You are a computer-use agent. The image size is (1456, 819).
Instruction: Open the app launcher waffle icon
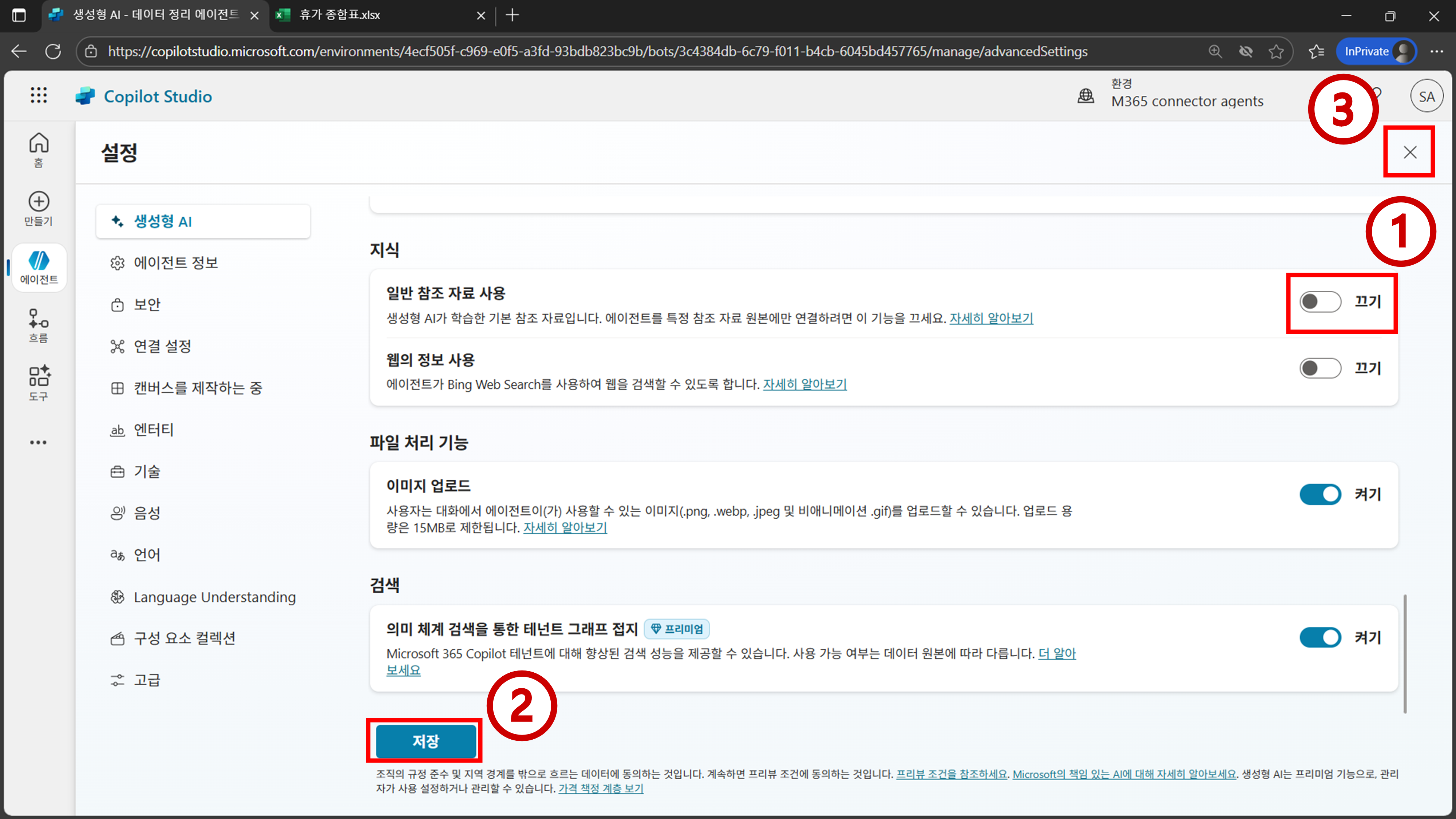39,95
